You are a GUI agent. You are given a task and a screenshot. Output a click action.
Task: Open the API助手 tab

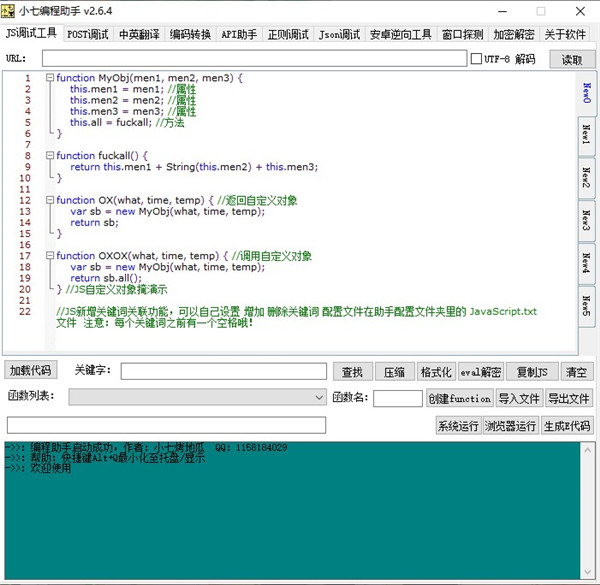pyautogui.click(x=239, y=34)
